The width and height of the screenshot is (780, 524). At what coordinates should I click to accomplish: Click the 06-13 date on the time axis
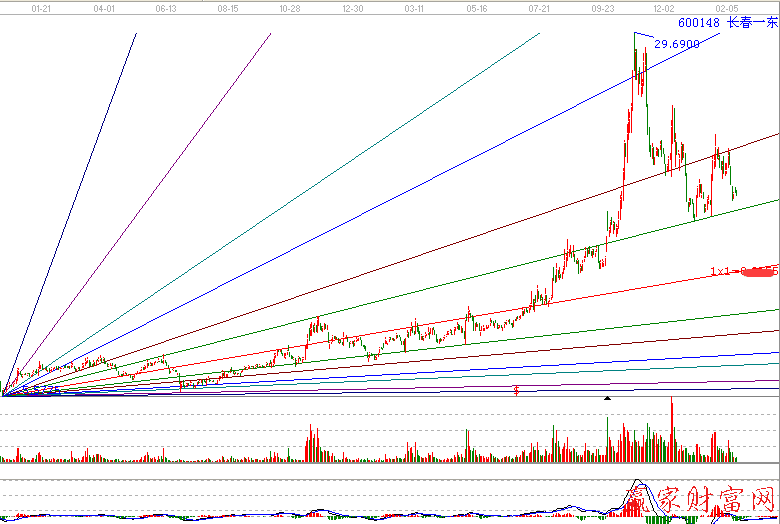click(x=167, y=7)
